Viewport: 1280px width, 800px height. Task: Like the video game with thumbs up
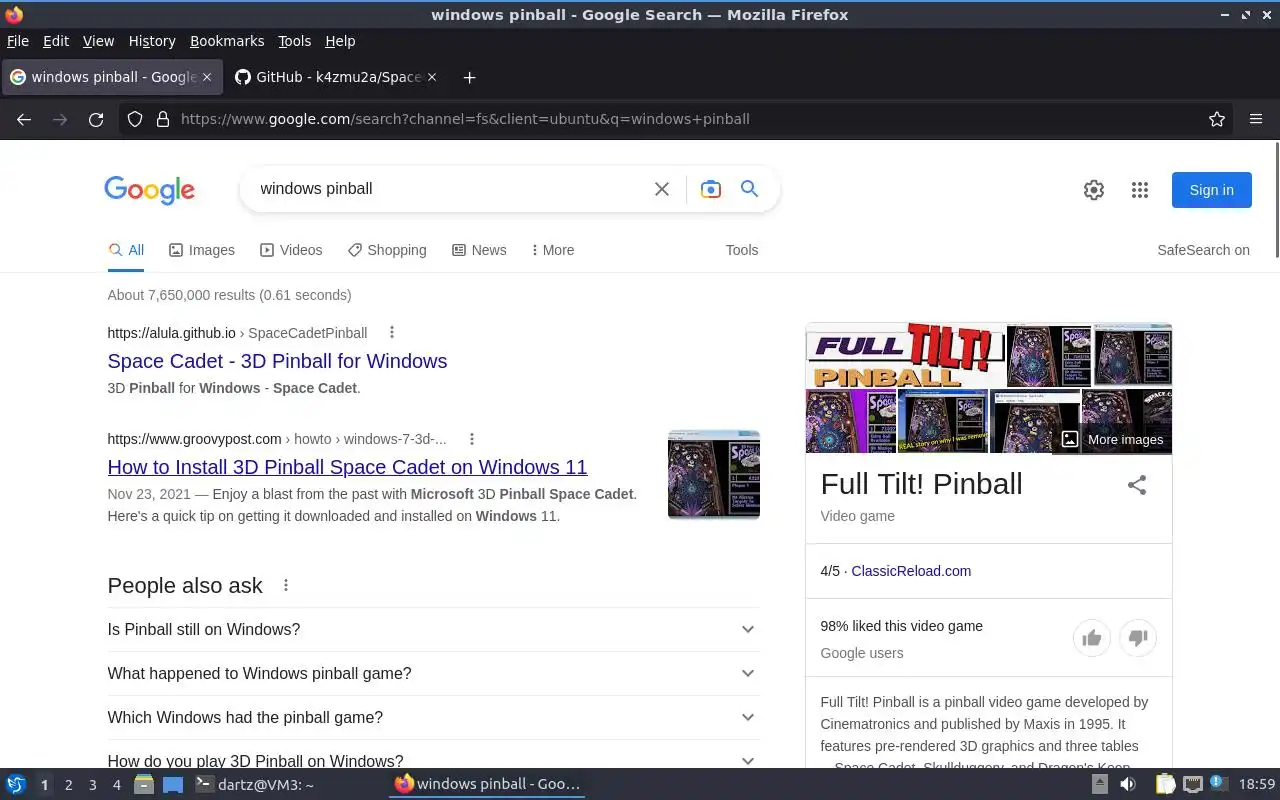(x=1092, y=638)
